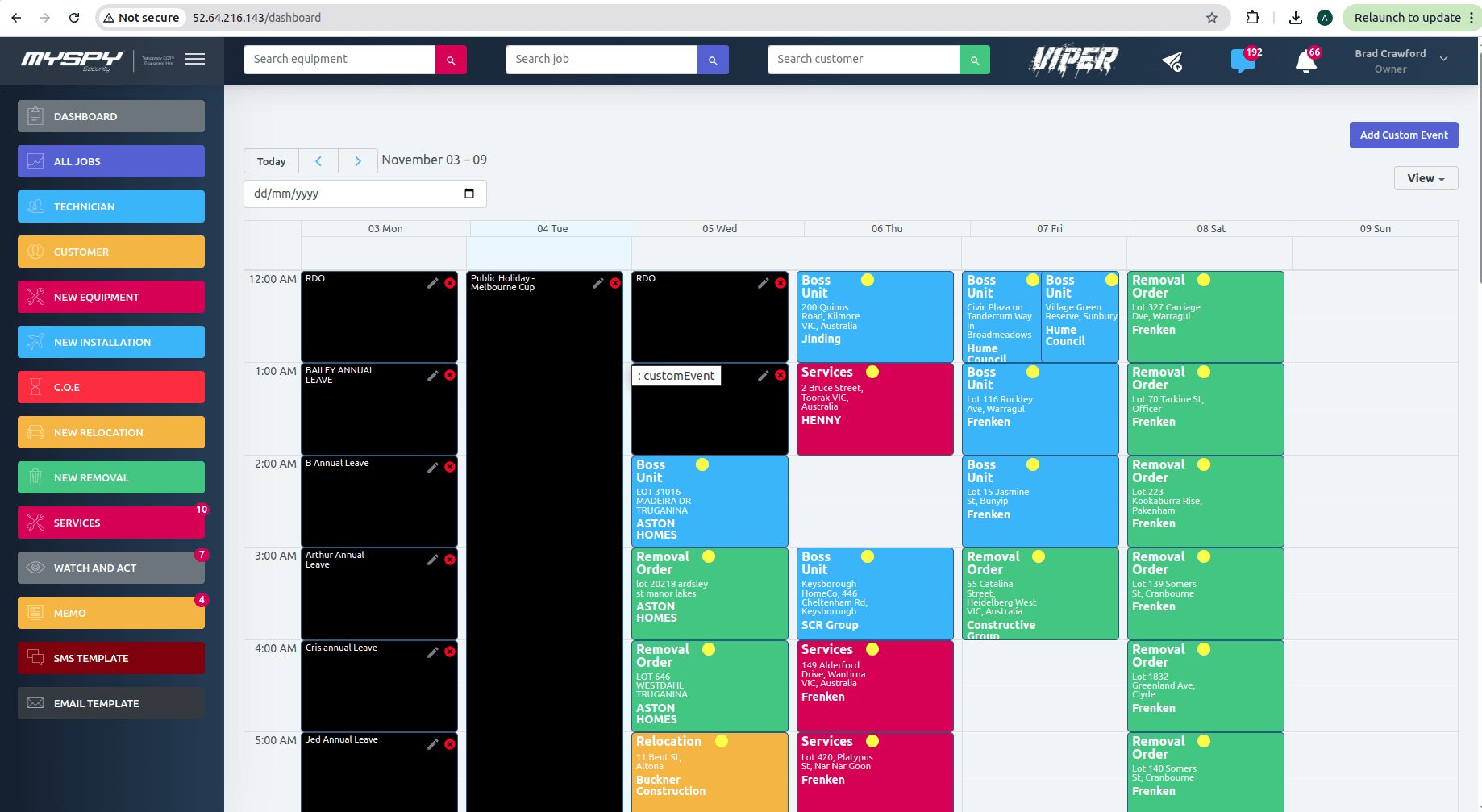This screenshot has width=1482, height=812.
Task: Select ALL JOBS in the sidebar
Action: 110,161
